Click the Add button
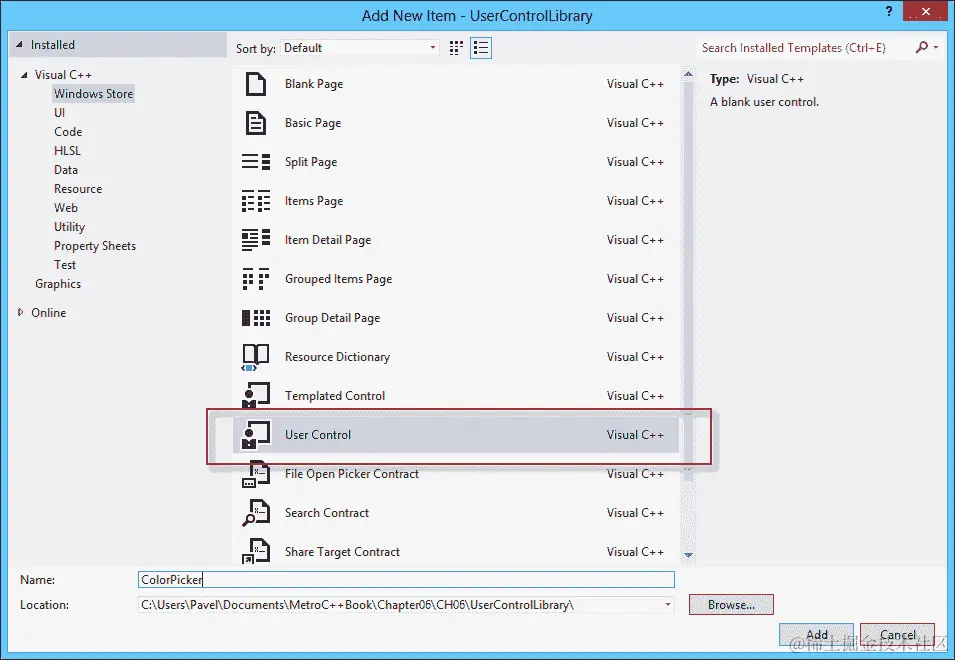 tap(816, 634)
